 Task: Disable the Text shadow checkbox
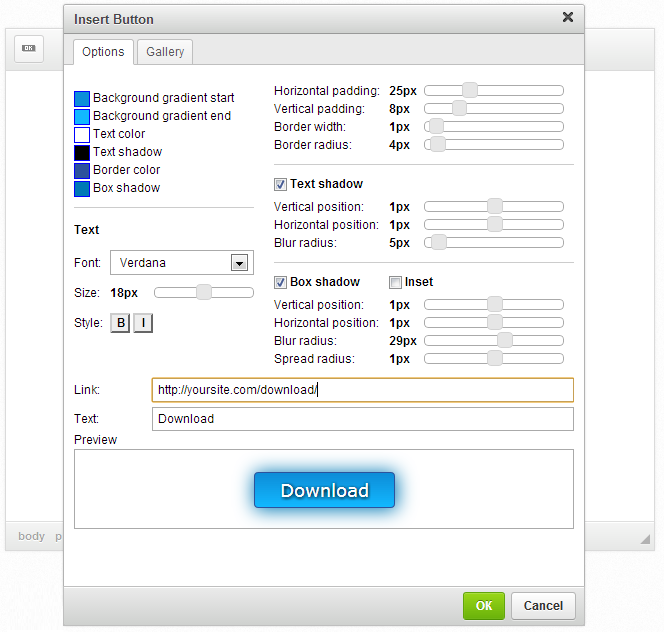click(280, 184)
